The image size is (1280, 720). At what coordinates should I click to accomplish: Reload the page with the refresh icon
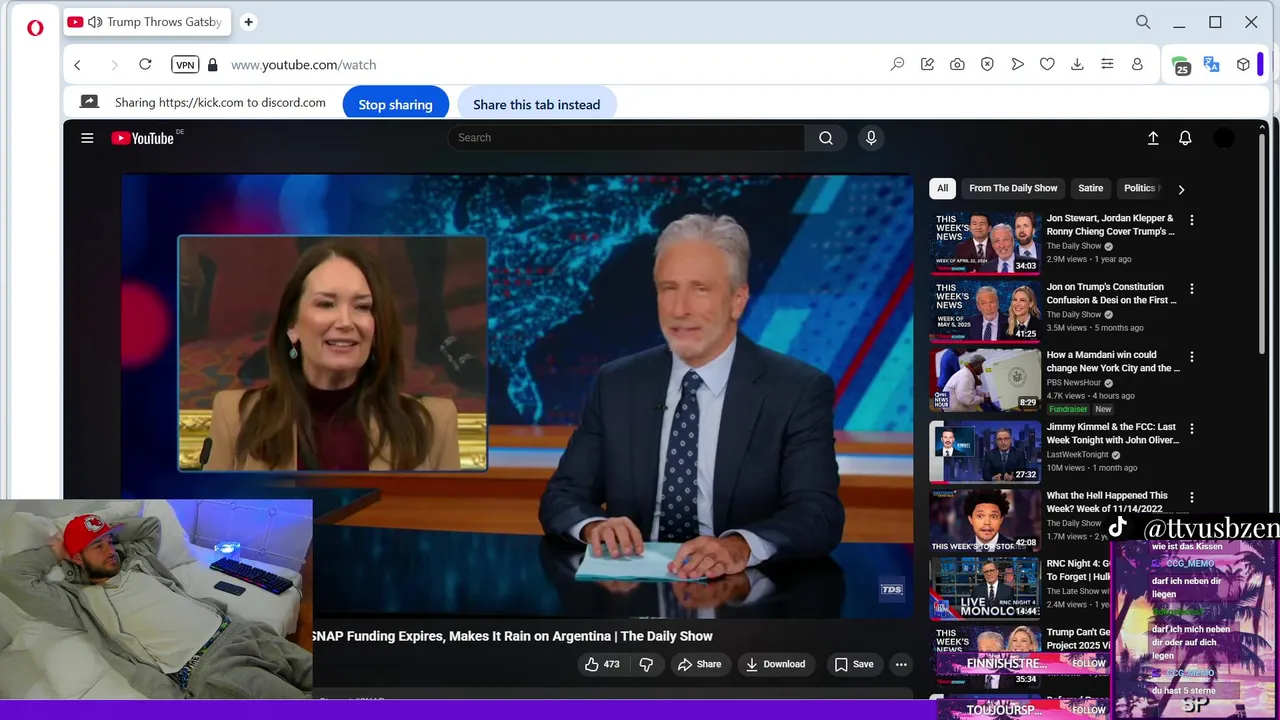(145, 64)
